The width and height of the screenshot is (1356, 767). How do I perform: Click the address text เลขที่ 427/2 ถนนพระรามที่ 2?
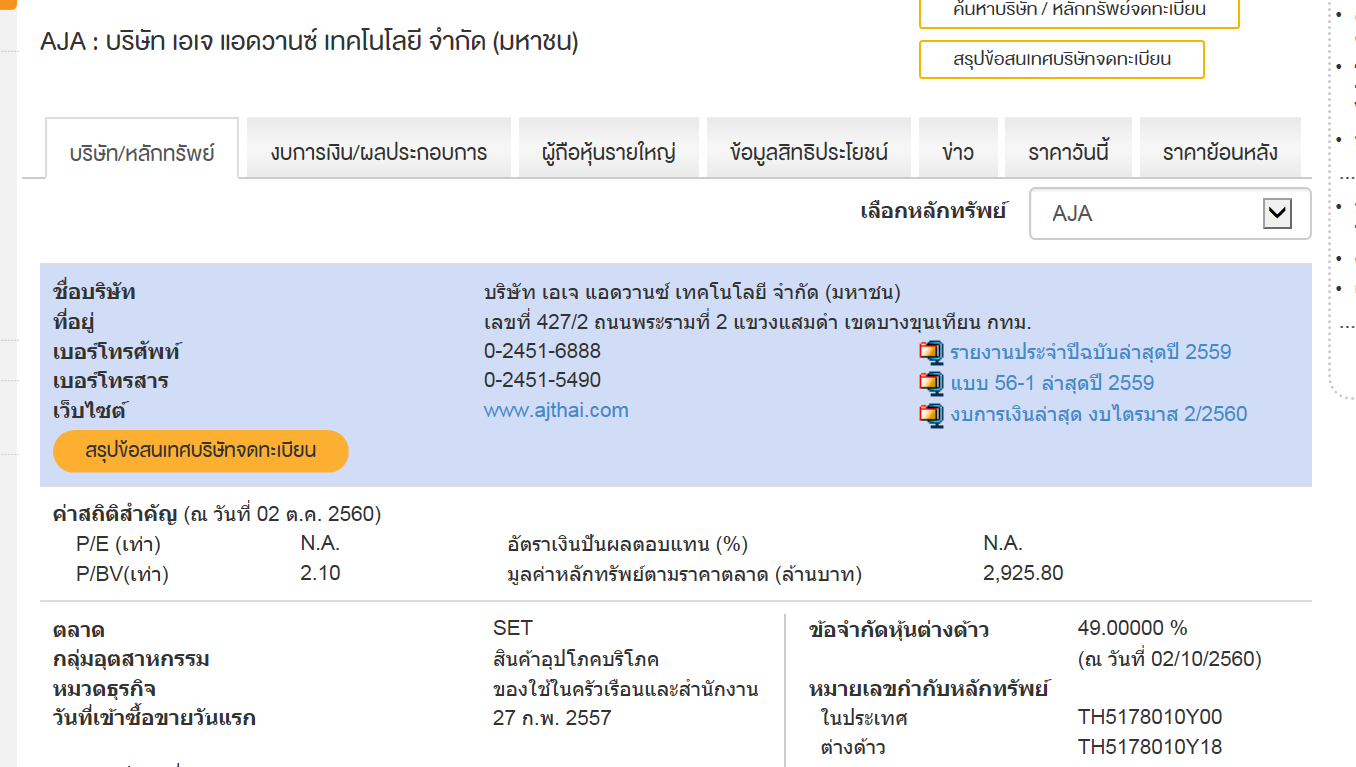click(x=757, y=322)
